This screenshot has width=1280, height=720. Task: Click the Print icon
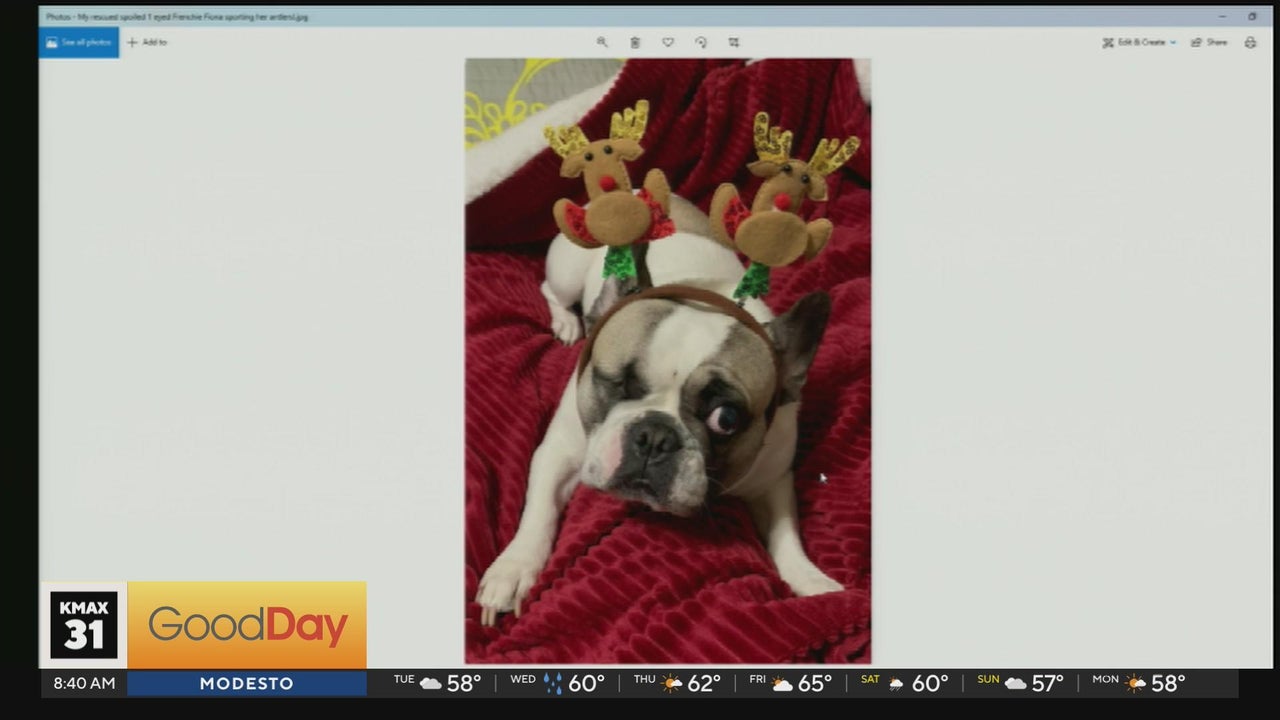pyautogui.click(x=1250, y=42)
